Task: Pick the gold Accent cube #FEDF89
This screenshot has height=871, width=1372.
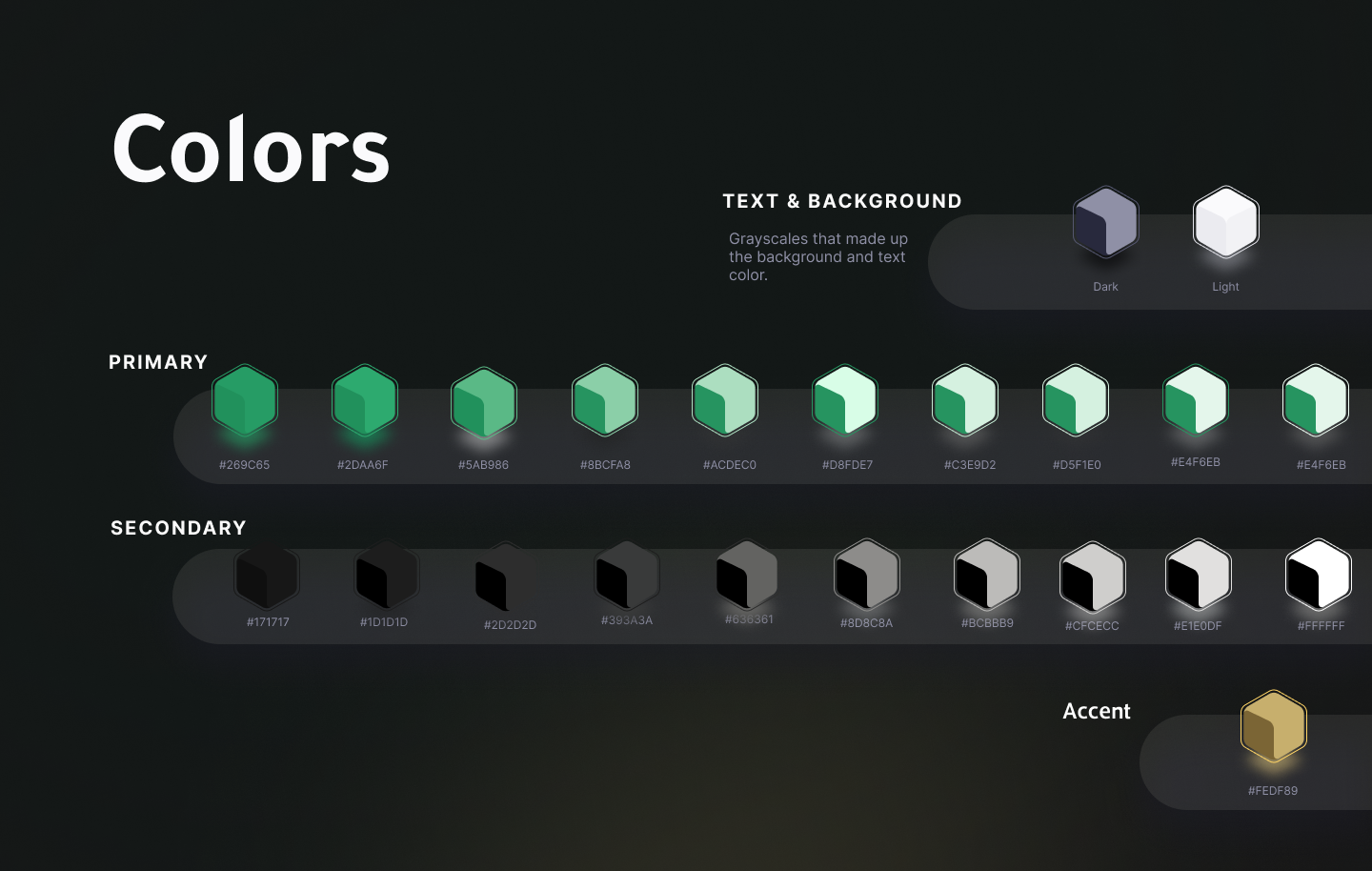Action: [1273, 726]
